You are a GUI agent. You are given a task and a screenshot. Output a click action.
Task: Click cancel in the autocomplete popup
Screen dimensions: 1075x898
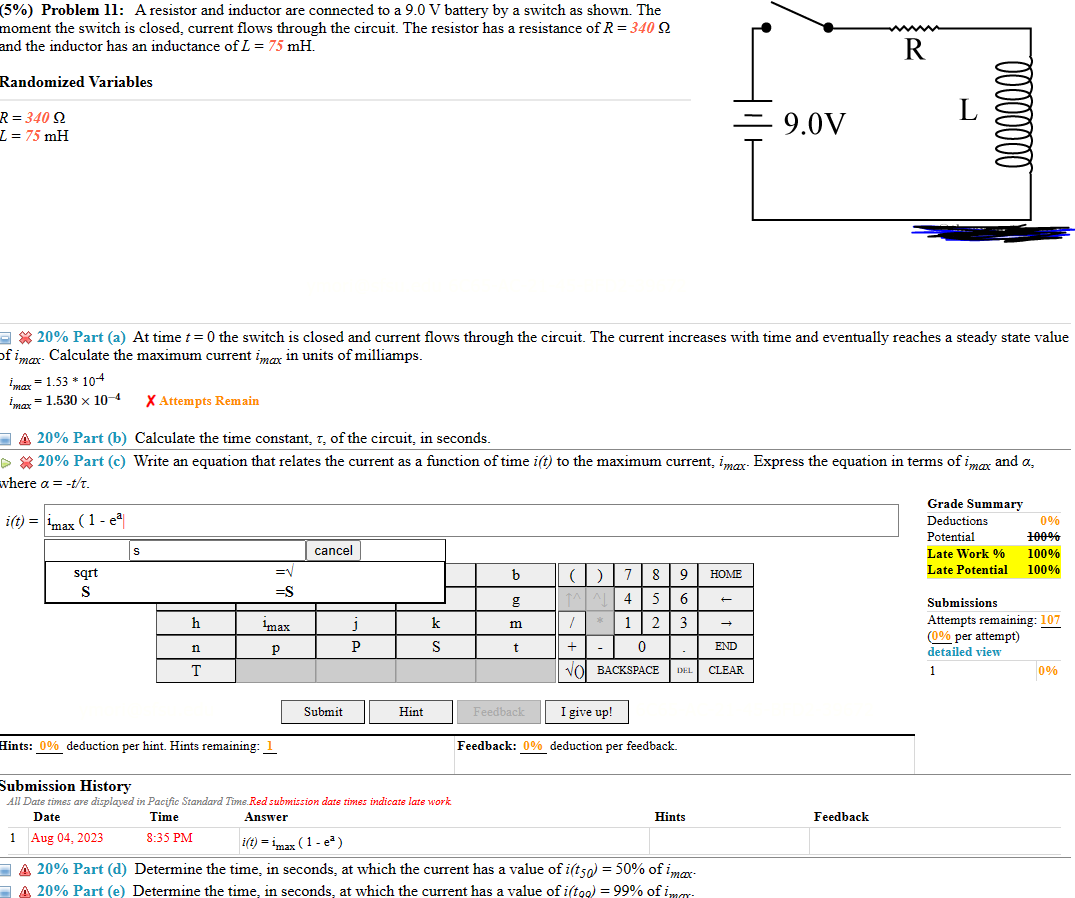(333, 550)
